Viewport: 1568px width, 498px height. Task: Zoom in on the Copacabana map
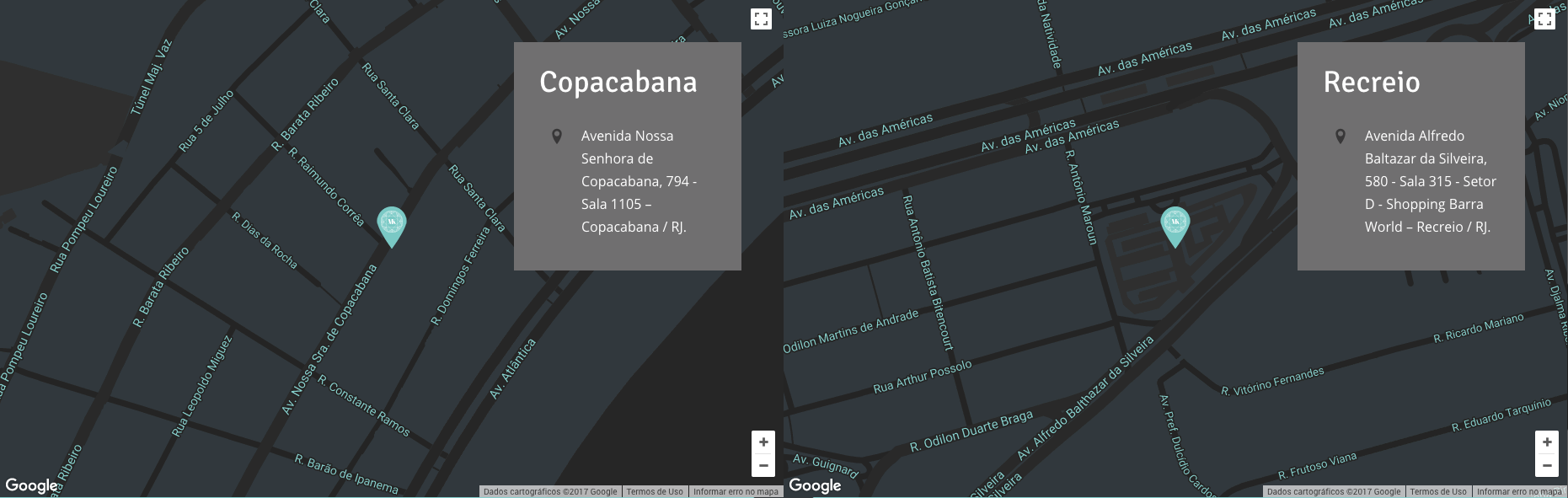tap(763, 442)
